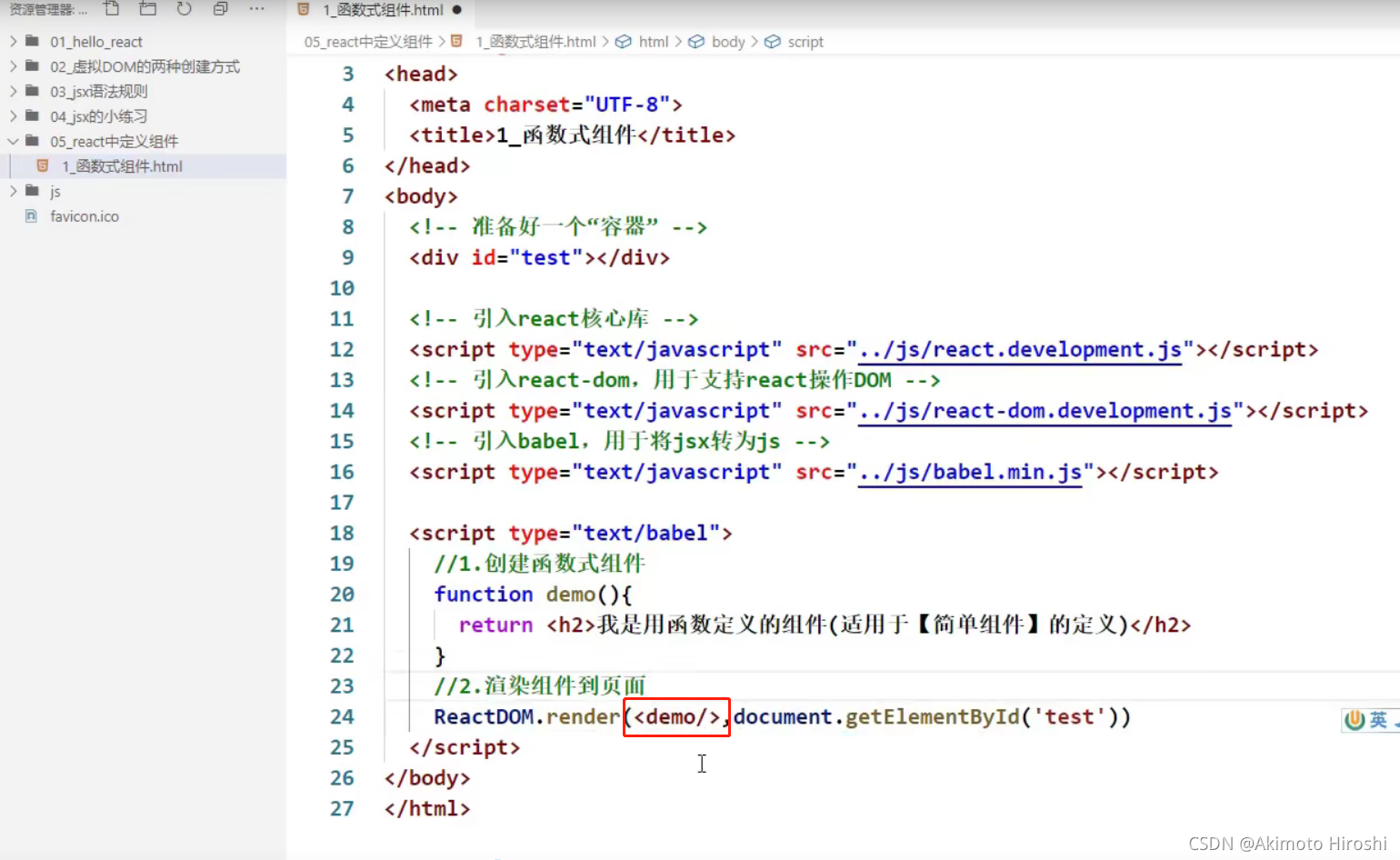Expand the 01_hello_react folder chevron
The image size is (1400, 860).
point(13,41)
